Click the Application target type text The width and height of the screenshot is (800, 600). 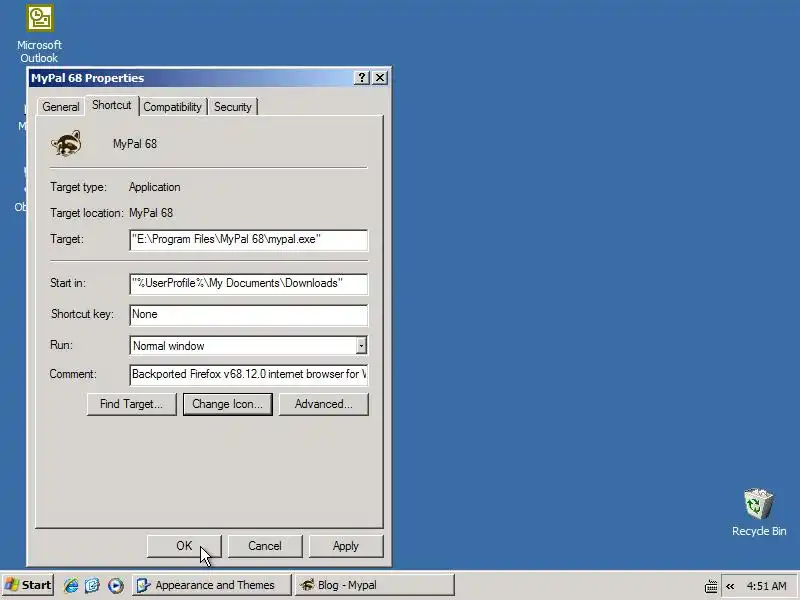tap(155, 187)
